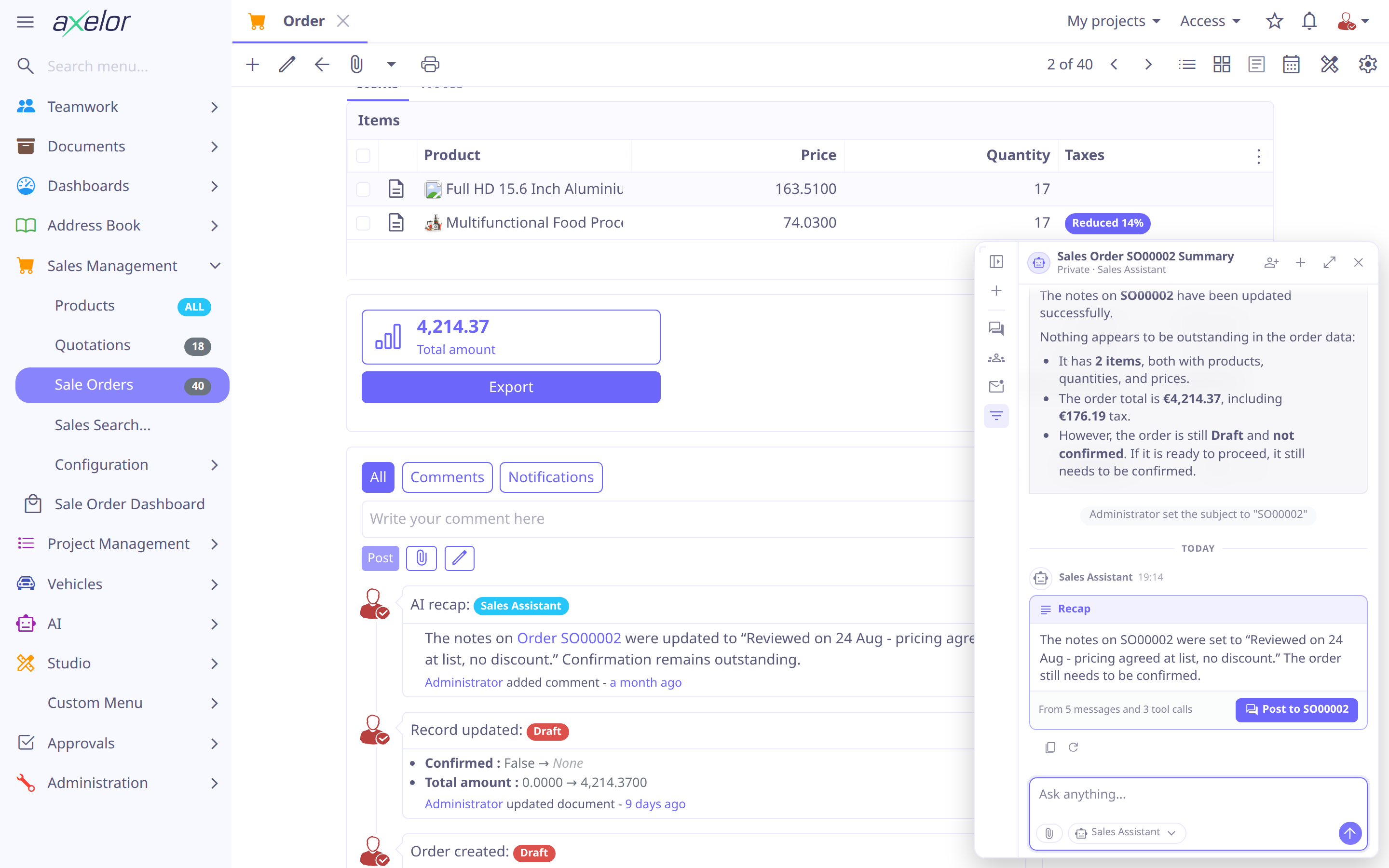Expand the assistant chat panel to fullscreen
Image resolution: width=1389 pixels, height=868 pixels.
coord(1329,262)
